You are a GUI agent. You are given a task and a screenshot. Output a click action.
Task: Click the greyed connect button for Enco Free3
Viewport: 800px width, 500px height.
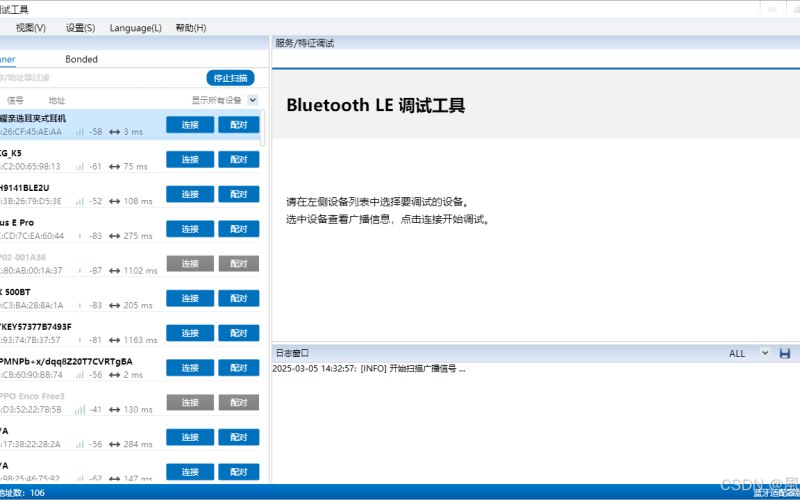[190, 402]
